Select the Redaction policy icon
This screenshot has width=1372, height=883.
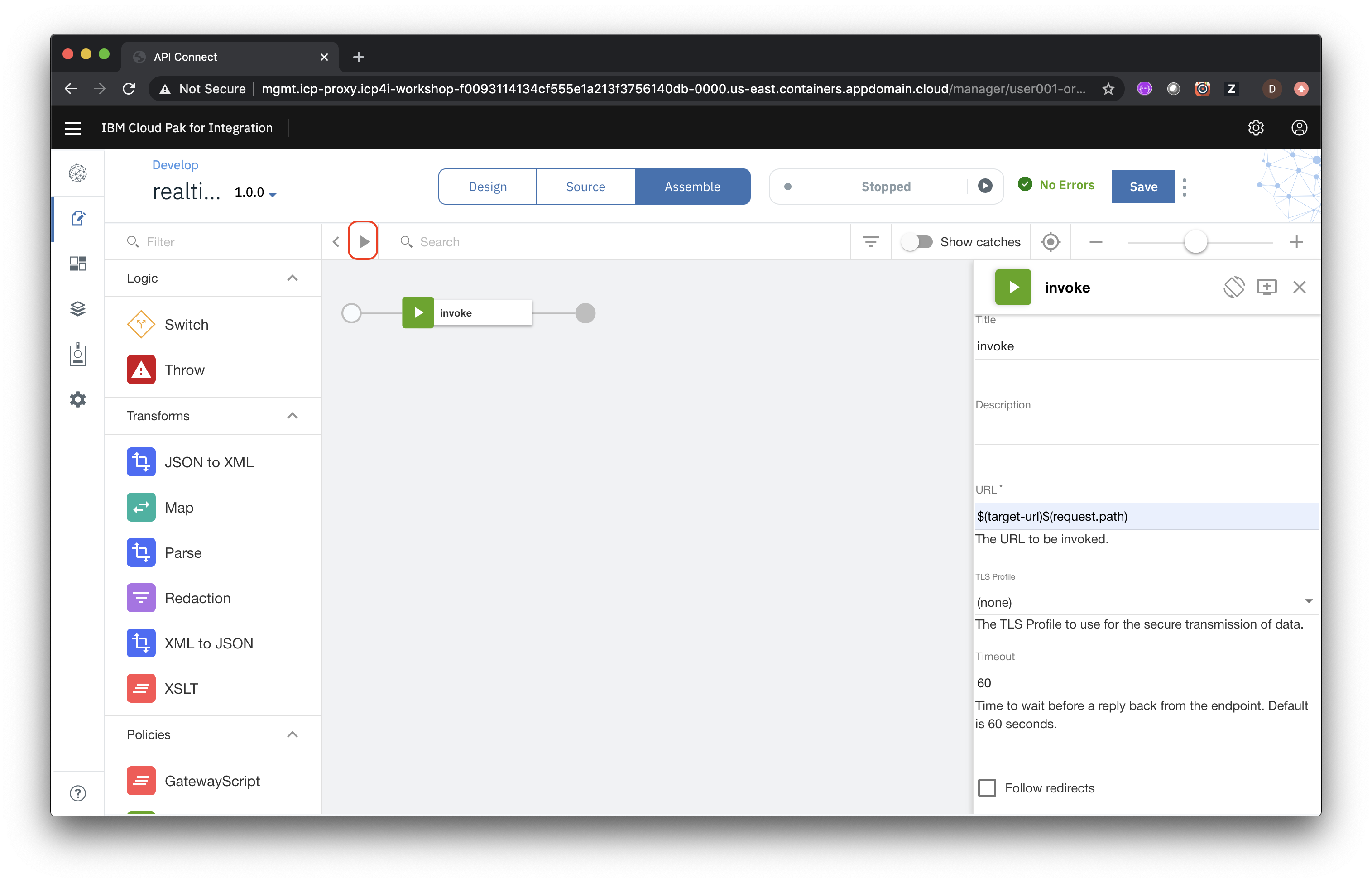click(141, 598)
